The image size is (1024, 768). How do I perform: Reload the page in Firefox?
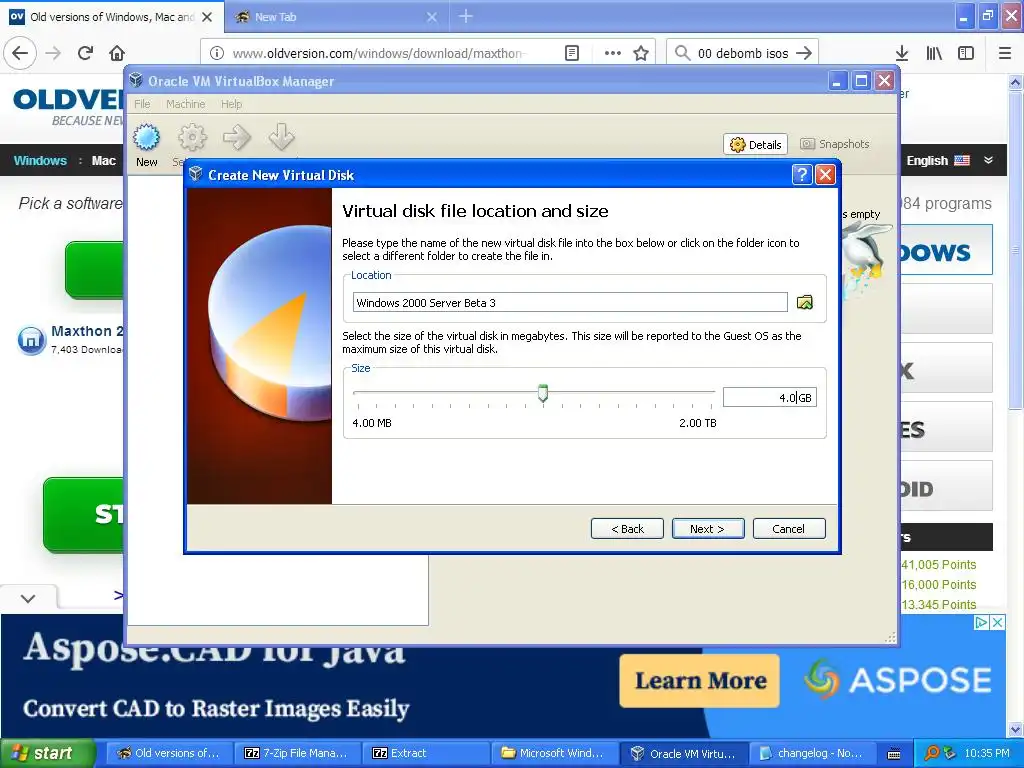pos(85,53)
